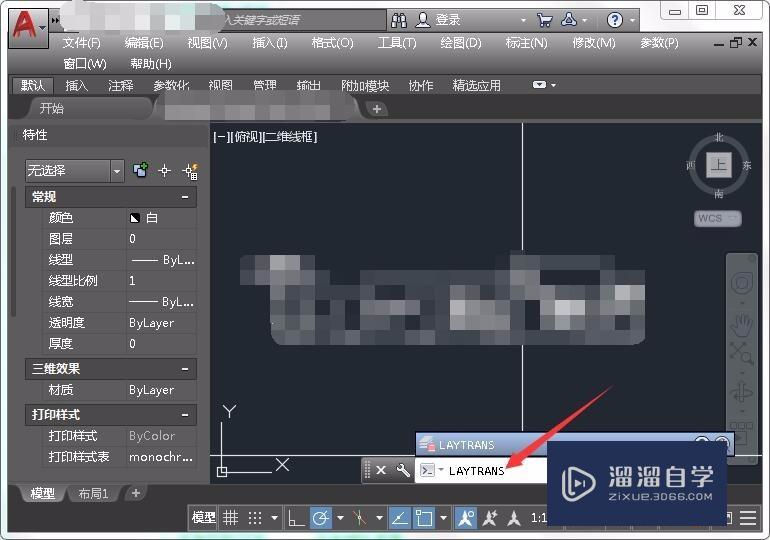Viewport: 770px width, 540px height.
Task: Click the [二维线框] visual style control
Action: click(x=290, y=137)
